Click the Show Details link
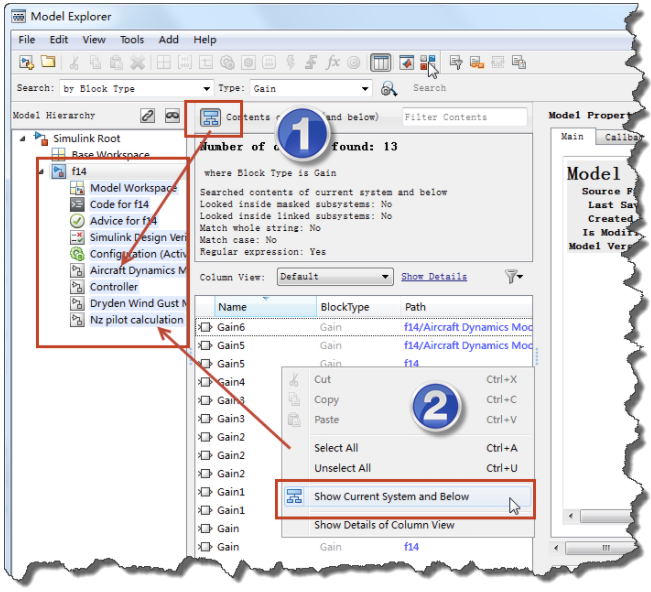This screenshot has height=592, width=651. pyautogui.click(x=434, y=276)
